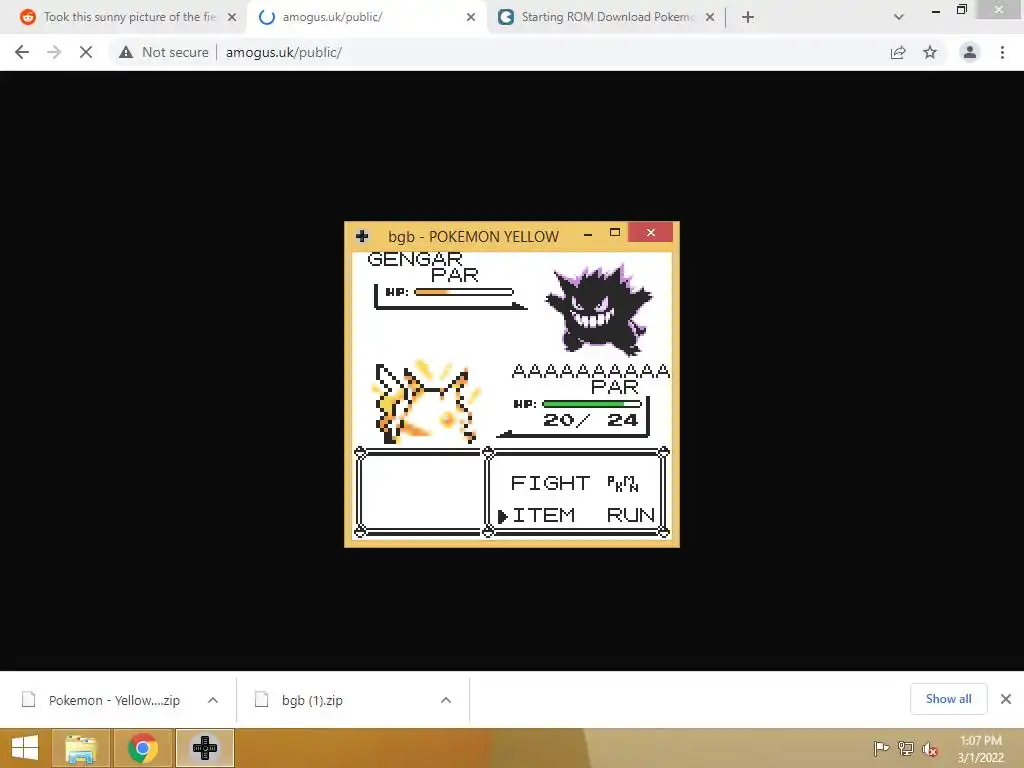Open the Action Center flag icon
Image resolution: width=1024 pixels, height=768 pixels.
coord(881,748)
